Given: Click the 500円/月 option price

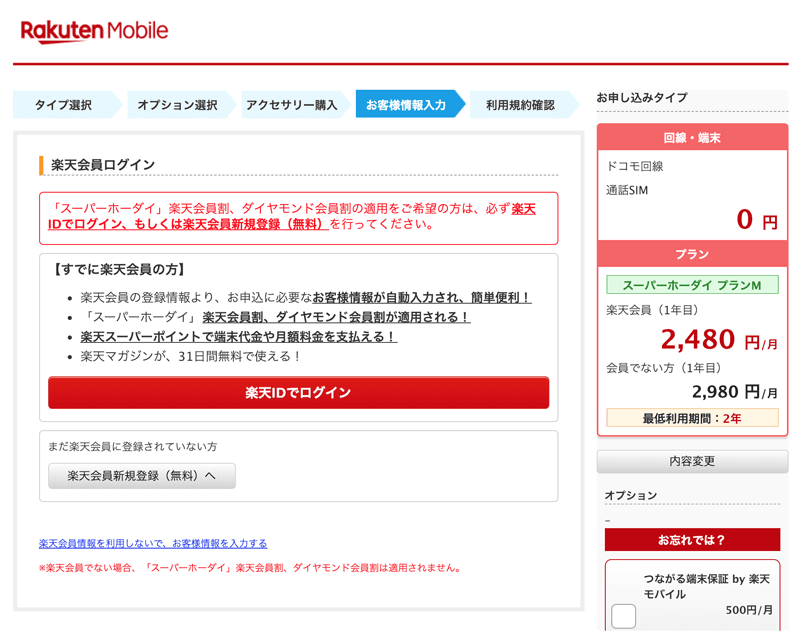Looking at the screenshot, I should pyautogui.click(x=749, y=610).
